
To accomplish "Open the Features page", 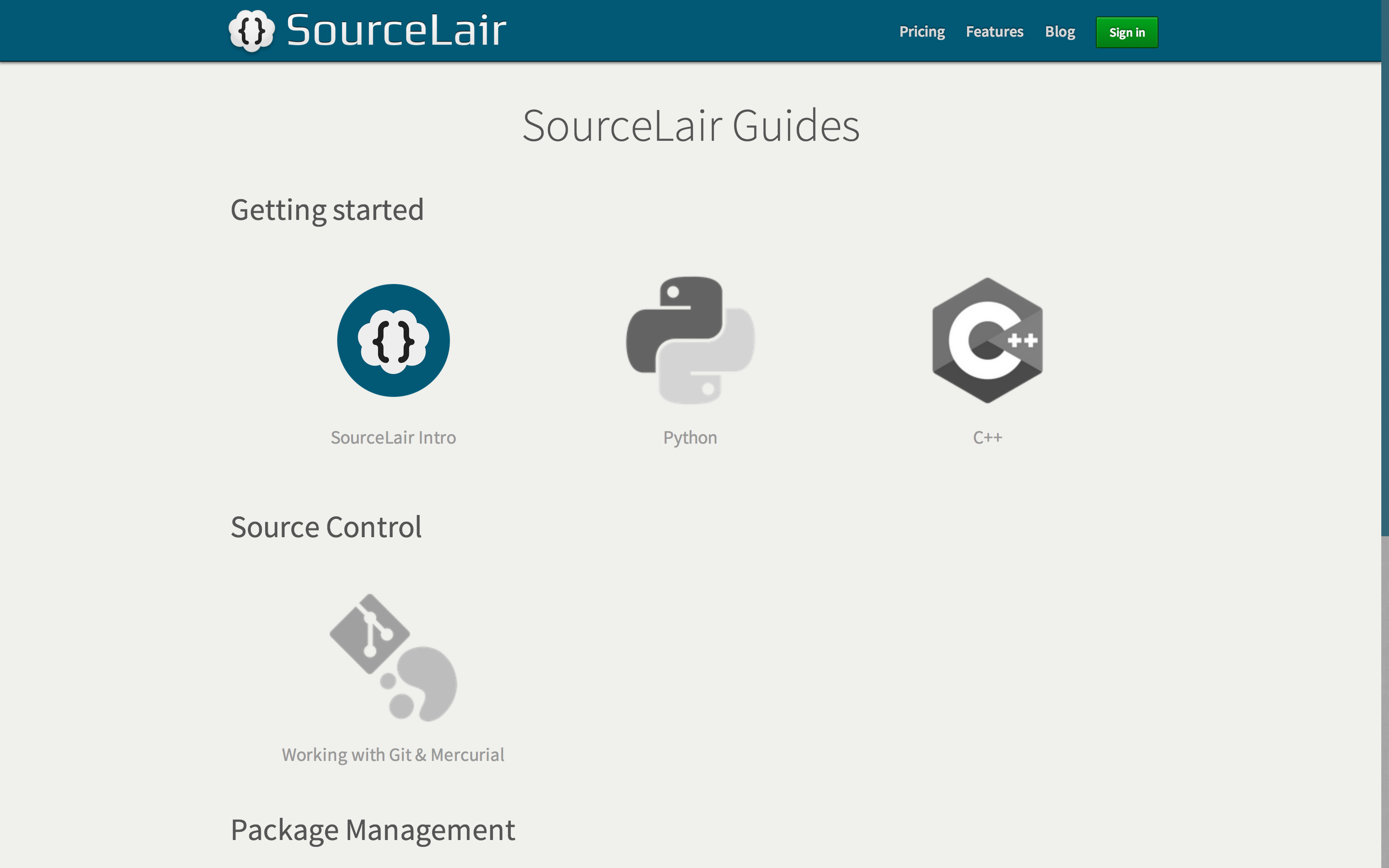I will point(994,31).
